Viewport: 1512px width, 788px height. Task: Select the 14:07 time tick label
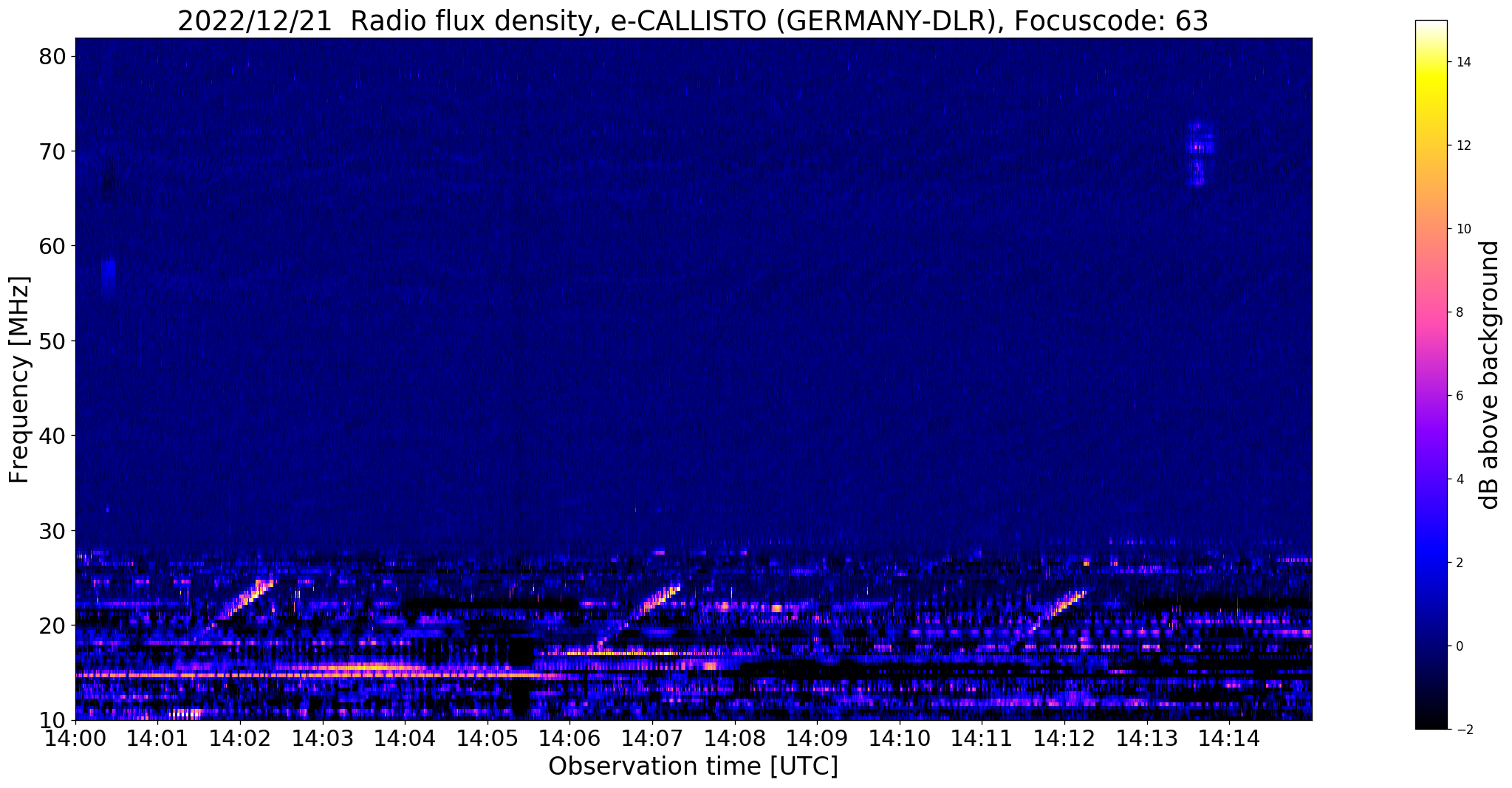click(652, 739)
